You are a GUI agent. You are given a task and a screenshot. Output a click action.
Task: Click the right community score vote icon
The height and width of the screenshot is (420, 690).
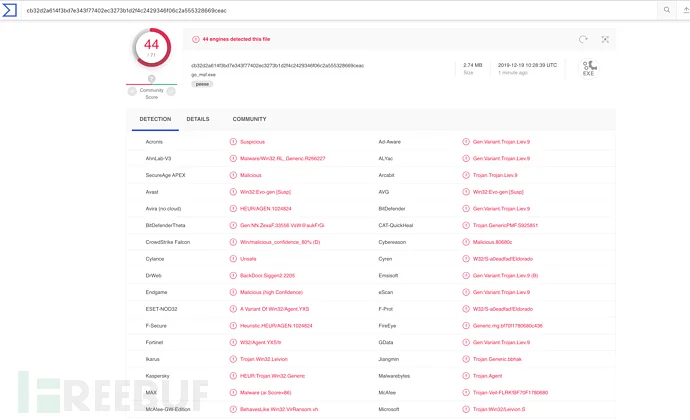pos(171,91)
